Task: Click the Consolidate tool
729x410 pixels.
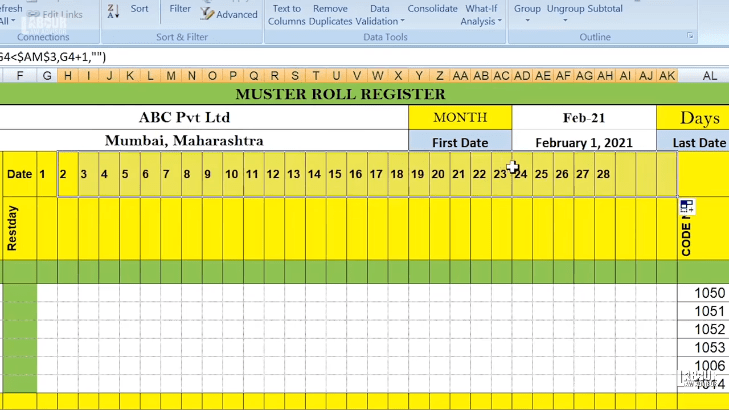Action: (x=432, y=9)
